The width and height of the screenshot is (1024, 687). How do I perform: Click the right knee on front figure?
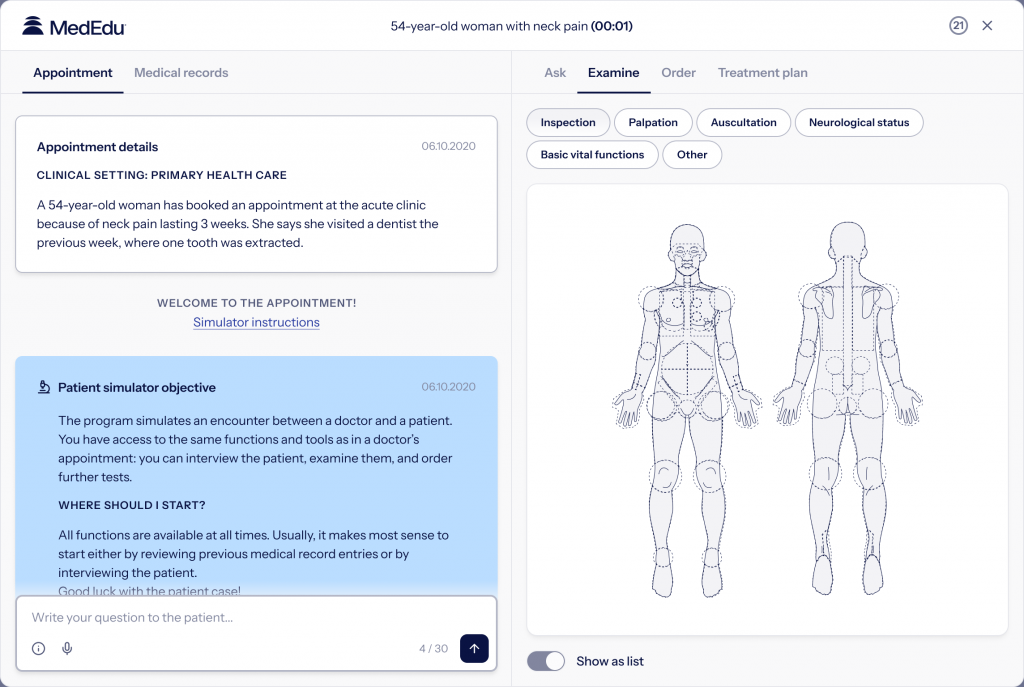click(665, 475)
